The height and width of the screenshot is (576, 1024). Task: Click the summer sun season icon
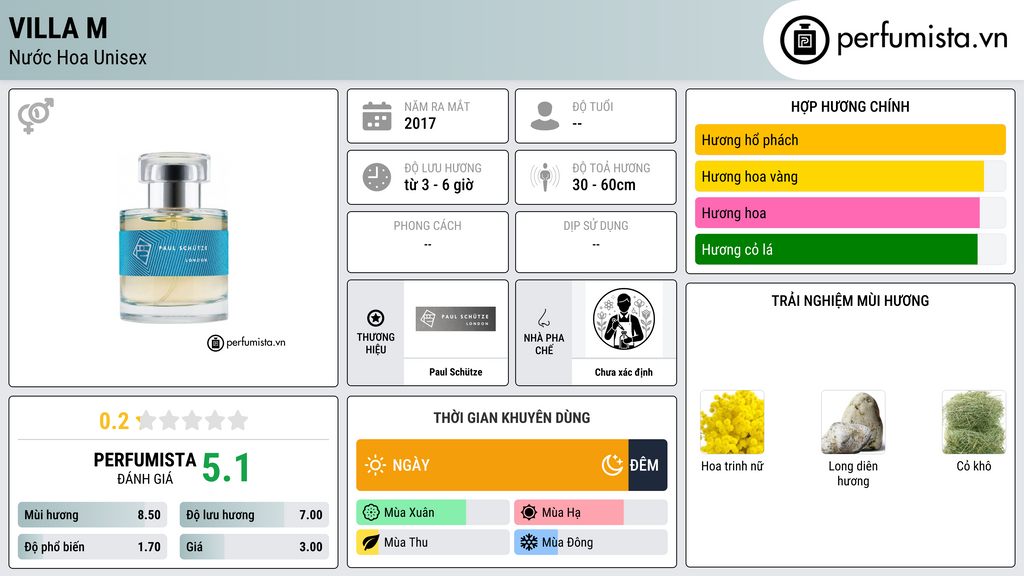point(529,513)
